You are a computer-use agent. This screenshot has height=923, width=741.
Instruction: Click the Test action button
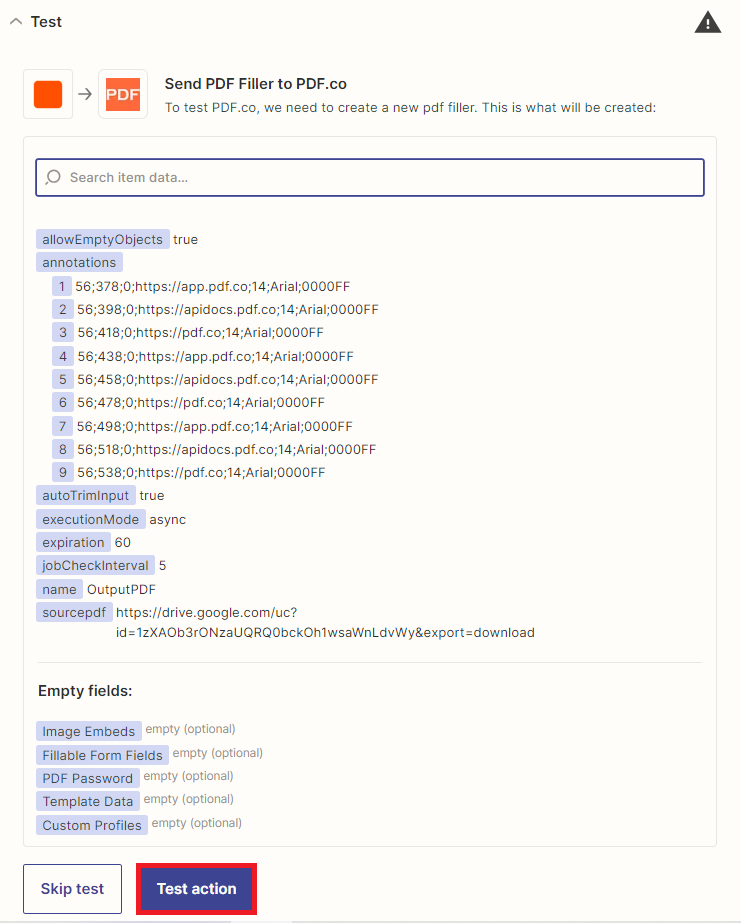pos(197,888)
